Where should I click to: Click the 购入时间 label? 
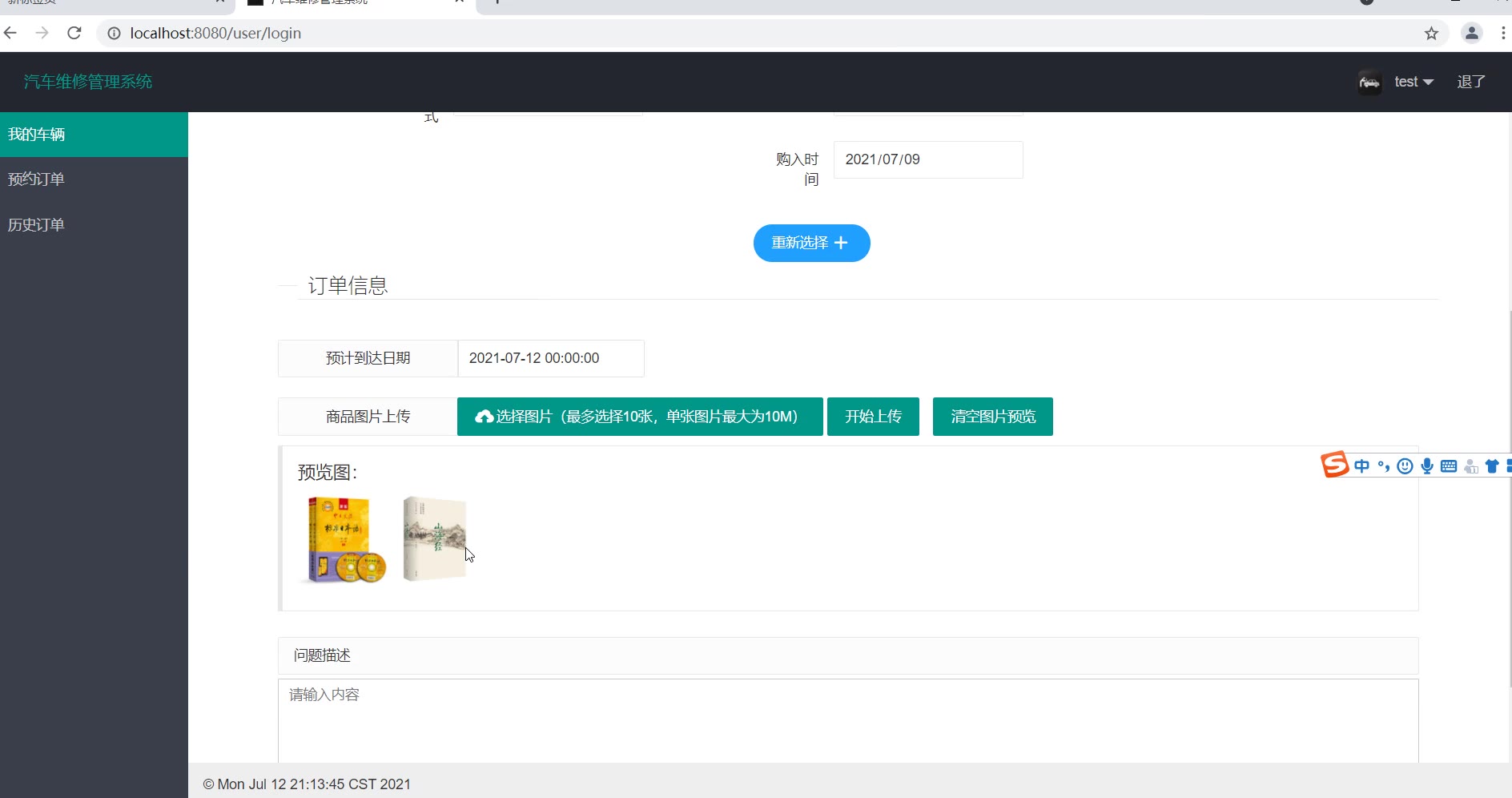(798, 169)
